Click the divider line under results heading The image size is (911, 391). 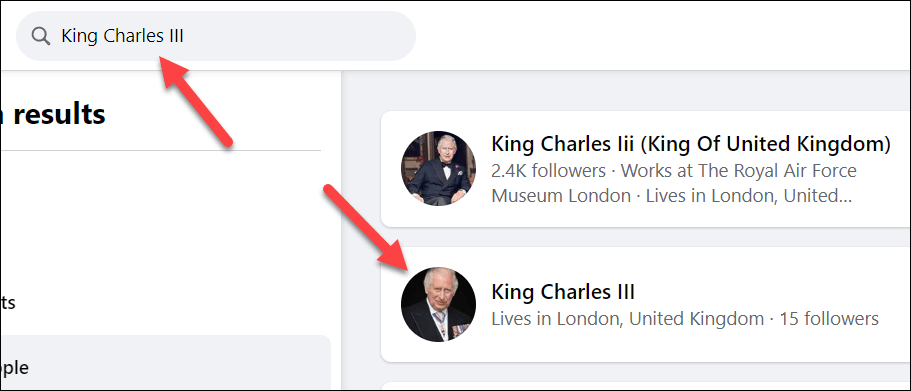[160, 150]
